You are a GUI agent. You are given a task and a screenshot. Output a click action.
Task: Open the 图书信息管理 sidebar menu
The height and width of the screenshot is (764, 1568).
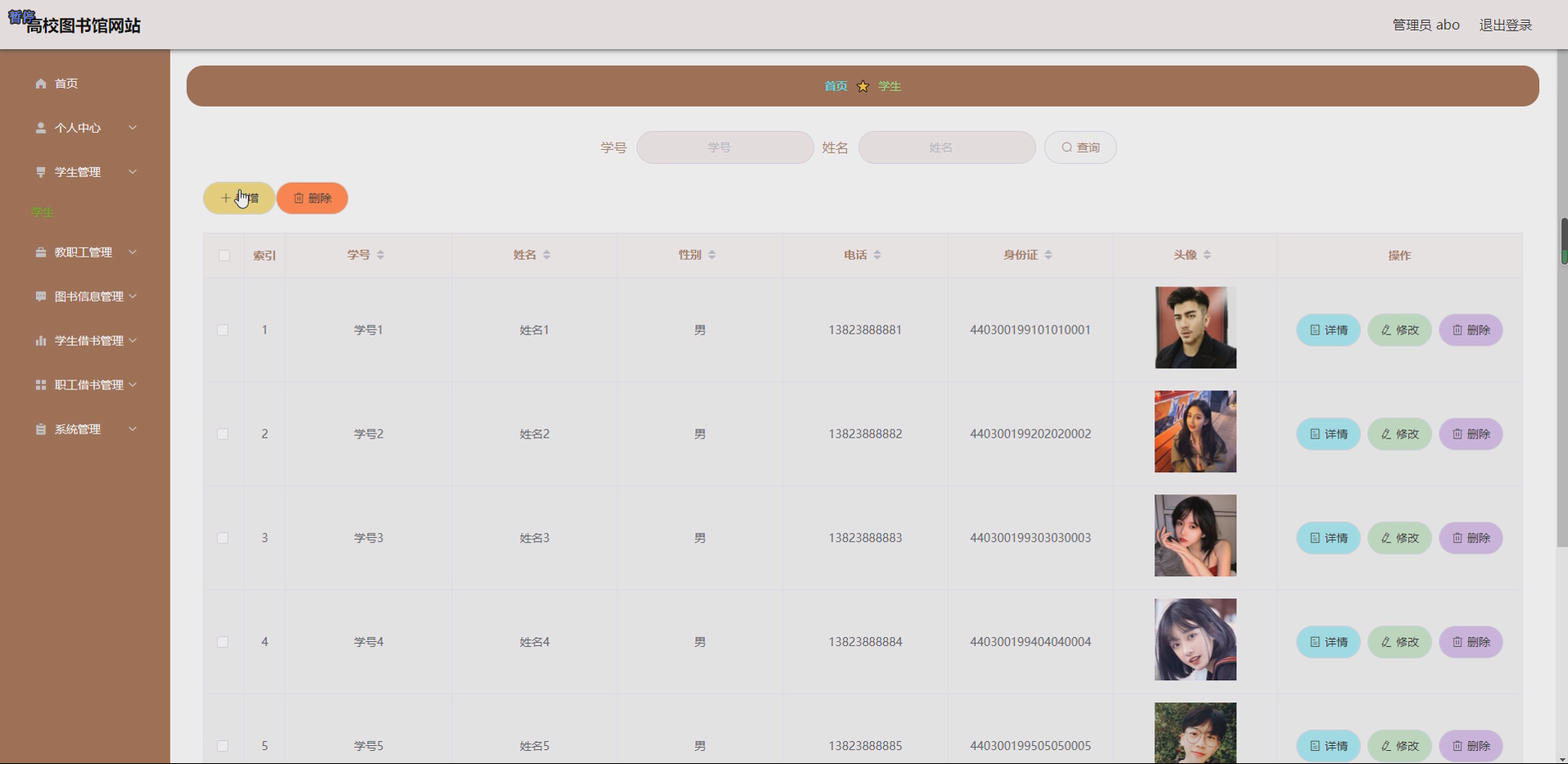pos(85,297)
